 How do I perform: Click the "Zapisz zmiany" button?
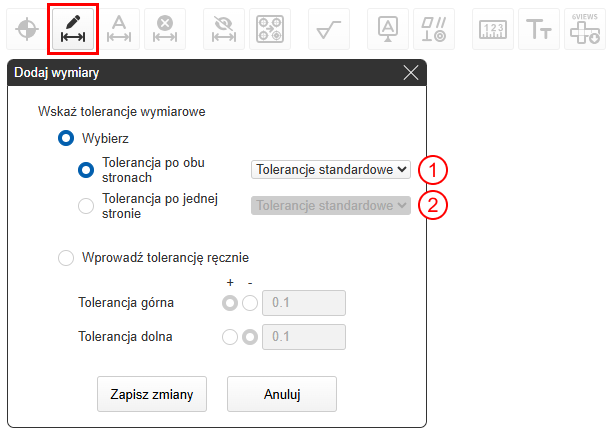(x=152, y=394)
